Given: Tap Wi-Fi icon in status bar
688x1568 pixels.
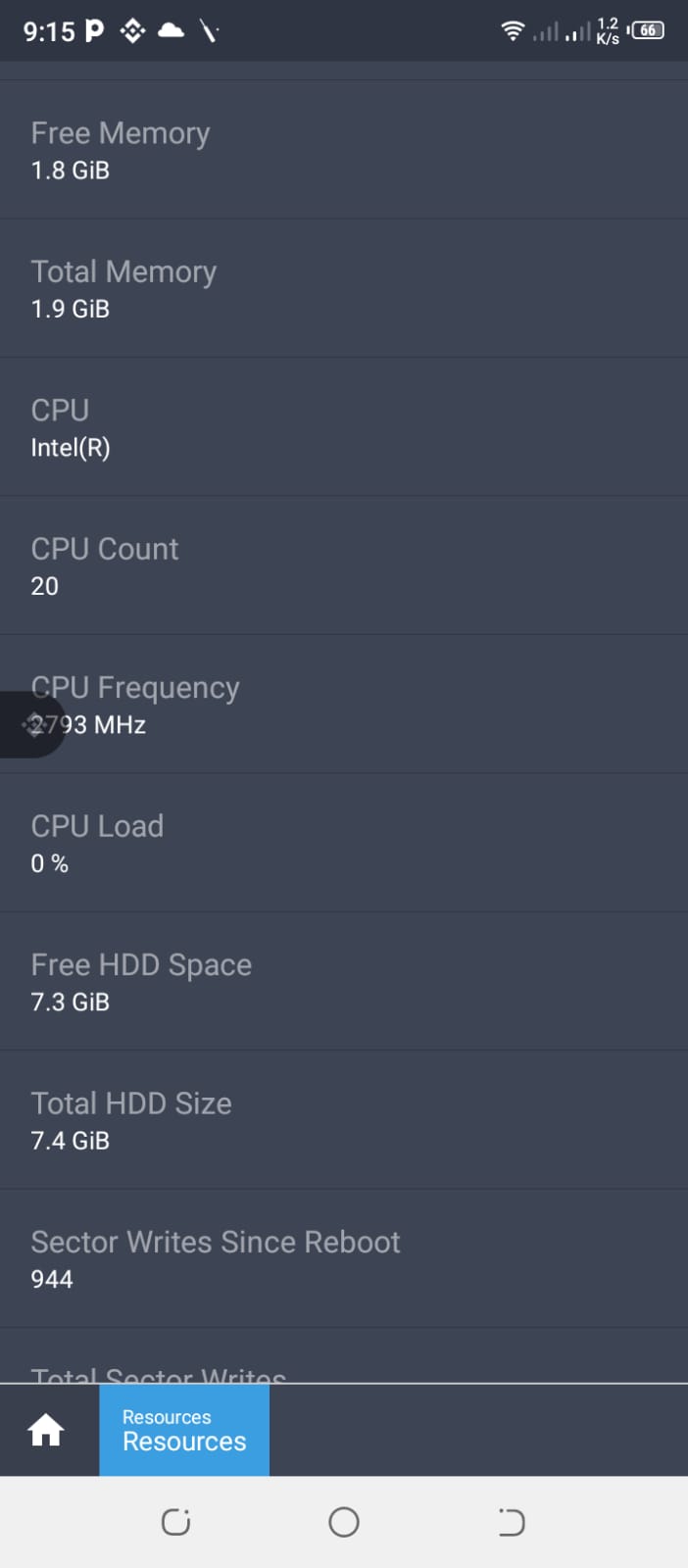Looking at the screenshot, I should (x=512, y=31).
